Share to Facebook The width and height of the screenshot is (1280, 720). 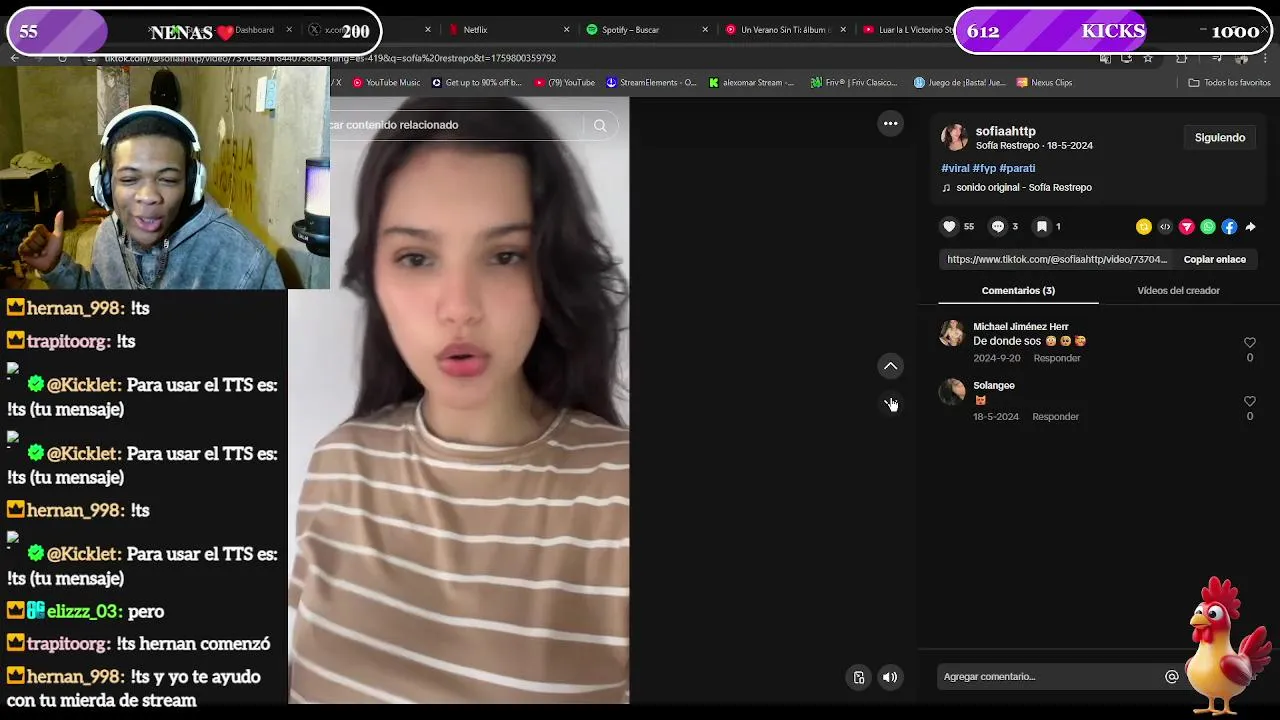1229,227
